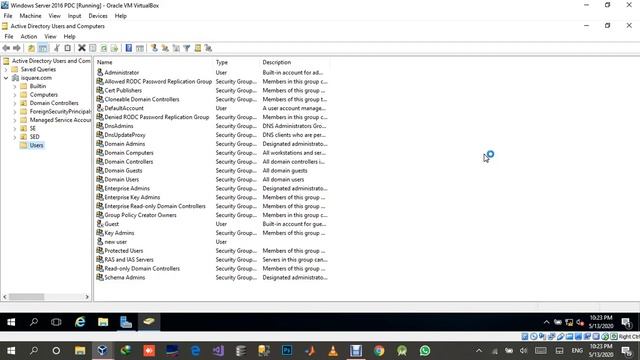
Task: Launch VLC from the host taskbar
Action: pyautogui.click(x=333, y=351)
